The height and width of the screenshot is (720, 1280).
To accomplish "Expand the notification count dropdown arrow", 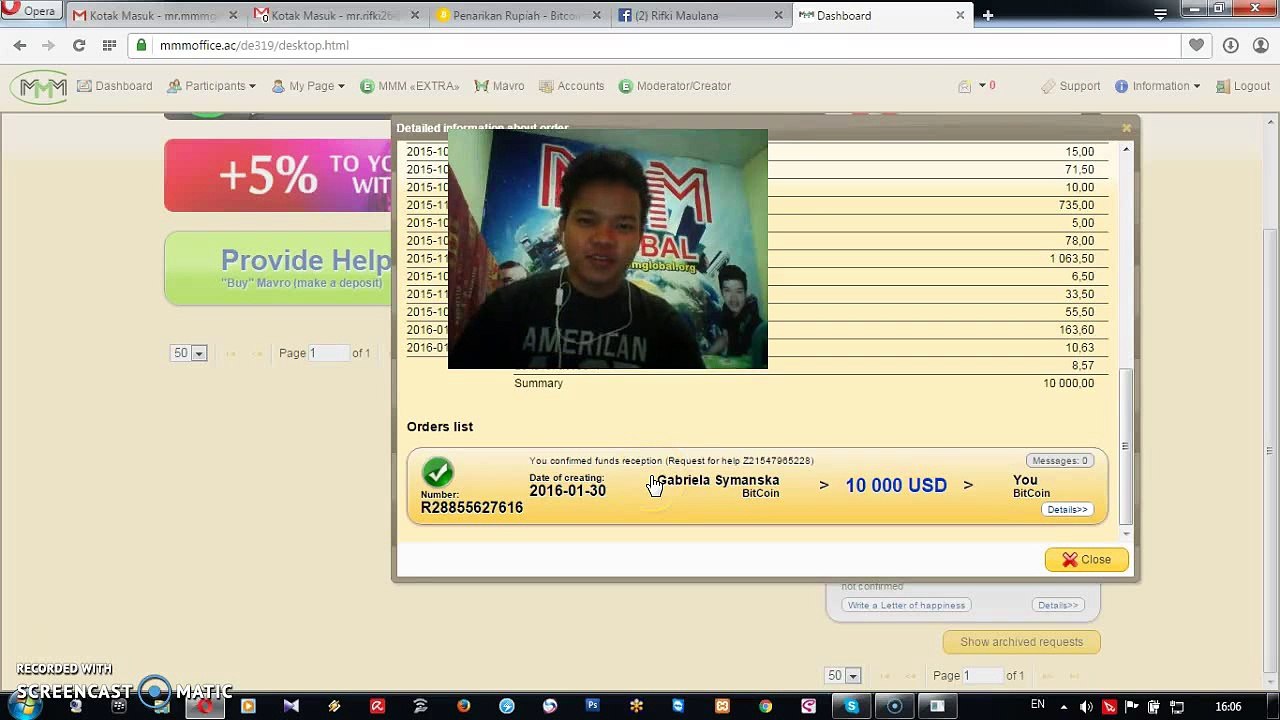I will point(982,86).
